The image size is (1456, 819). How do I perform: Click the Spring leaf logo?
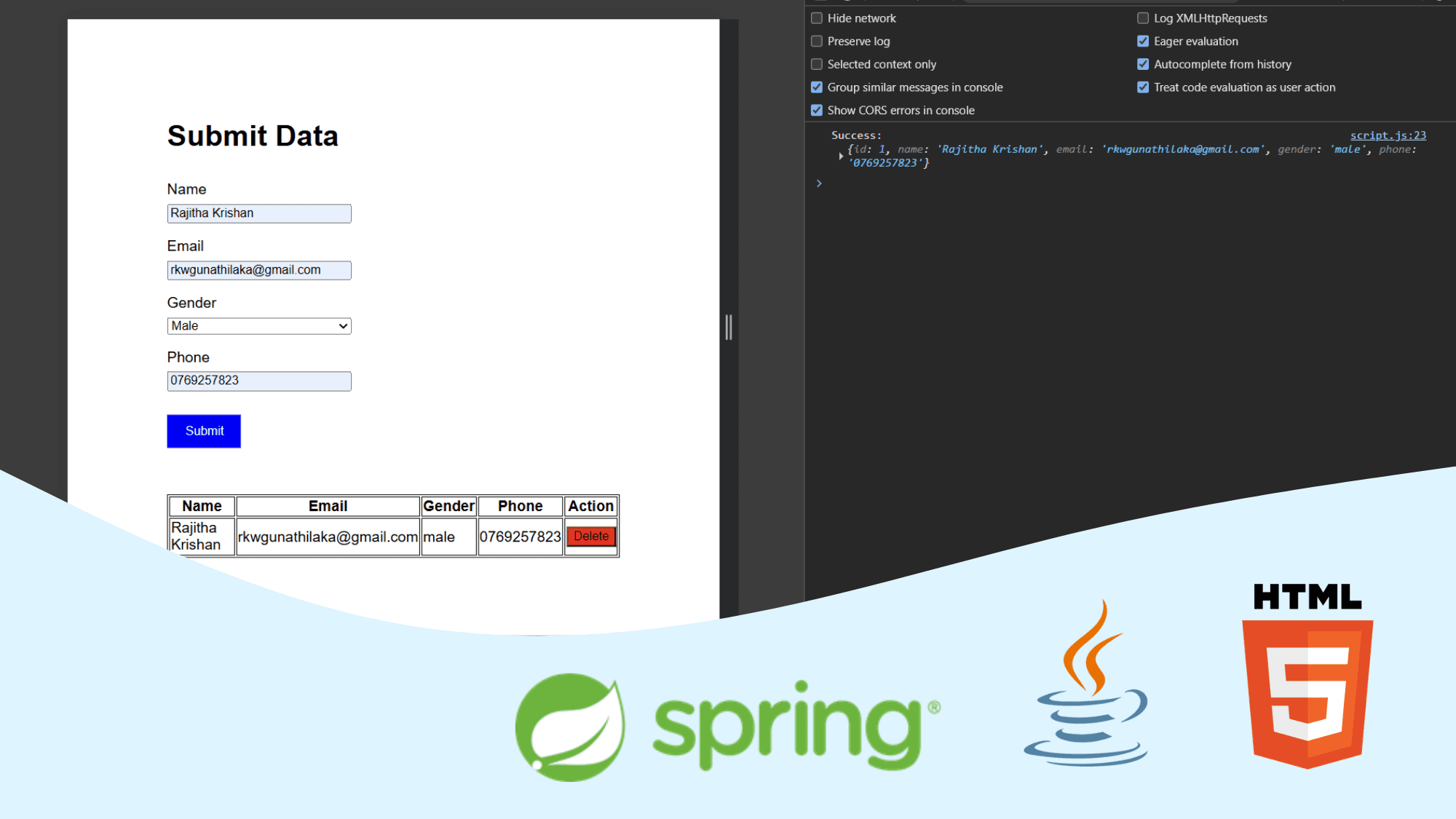coord(570,727)
